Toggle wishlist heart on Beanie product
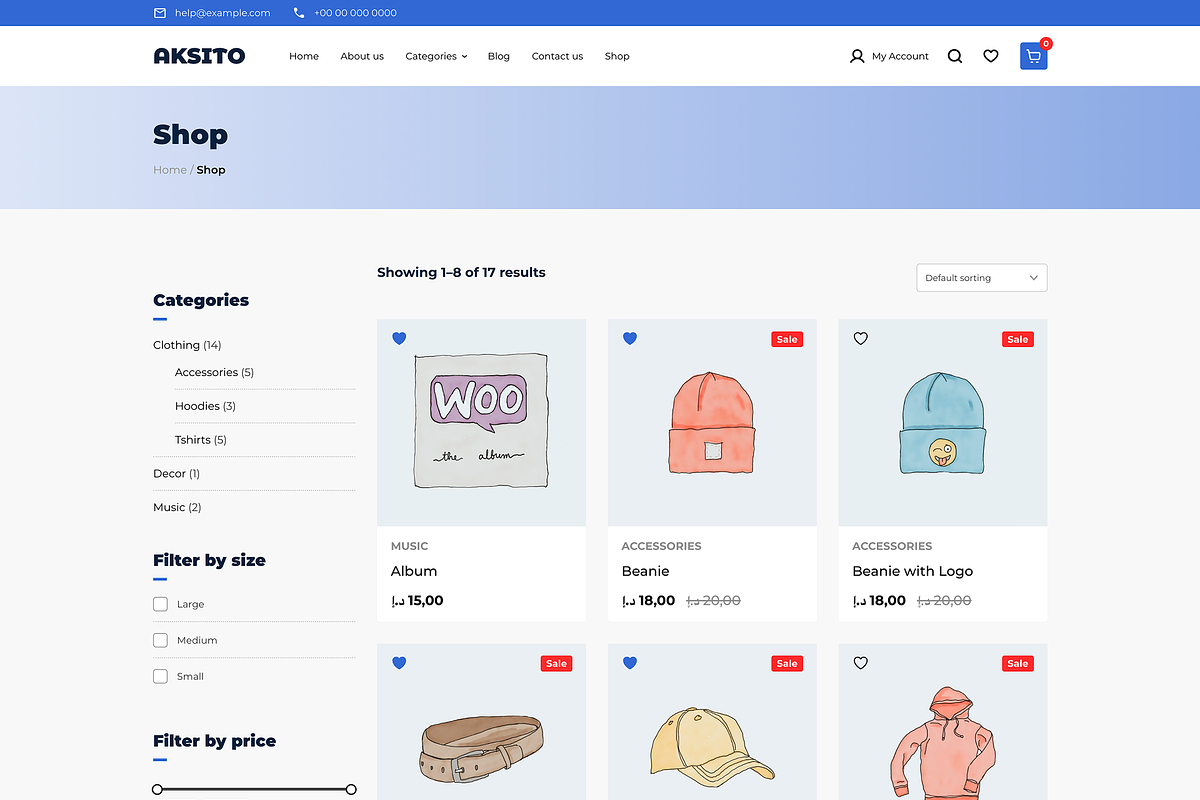This screenshot has height=800, width=1200. pos(630,339)
